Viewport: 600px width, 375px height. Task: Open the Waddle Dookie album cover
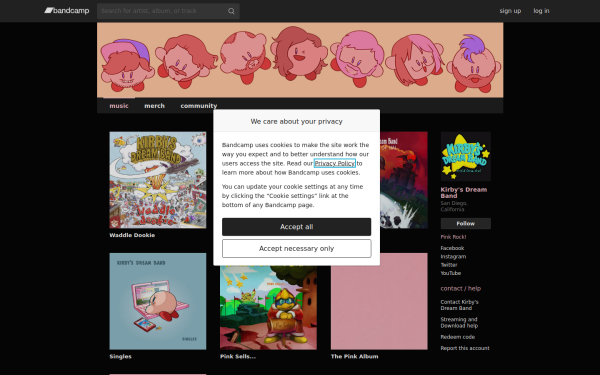158,180
